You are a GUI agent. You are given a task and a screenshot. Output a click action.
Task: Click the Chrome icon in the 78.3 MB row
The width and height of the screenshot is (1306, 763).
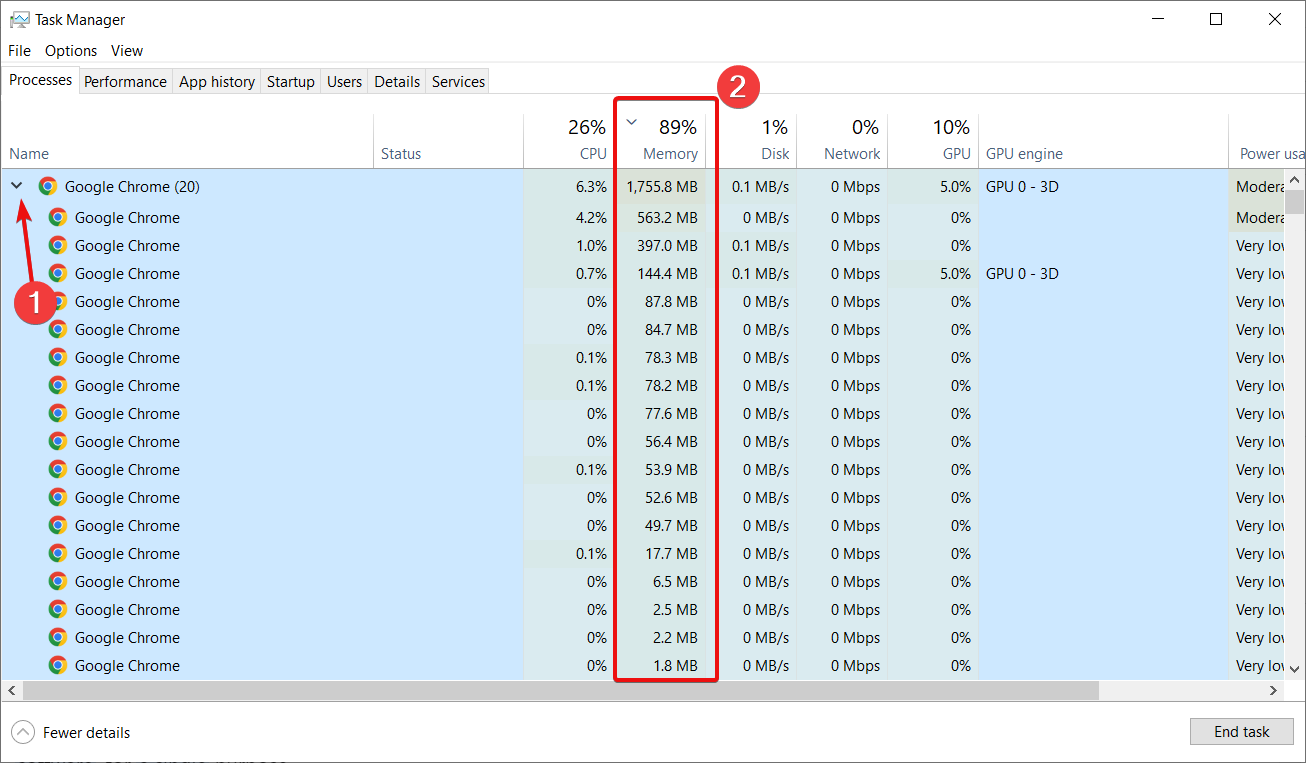click(58, 358)
